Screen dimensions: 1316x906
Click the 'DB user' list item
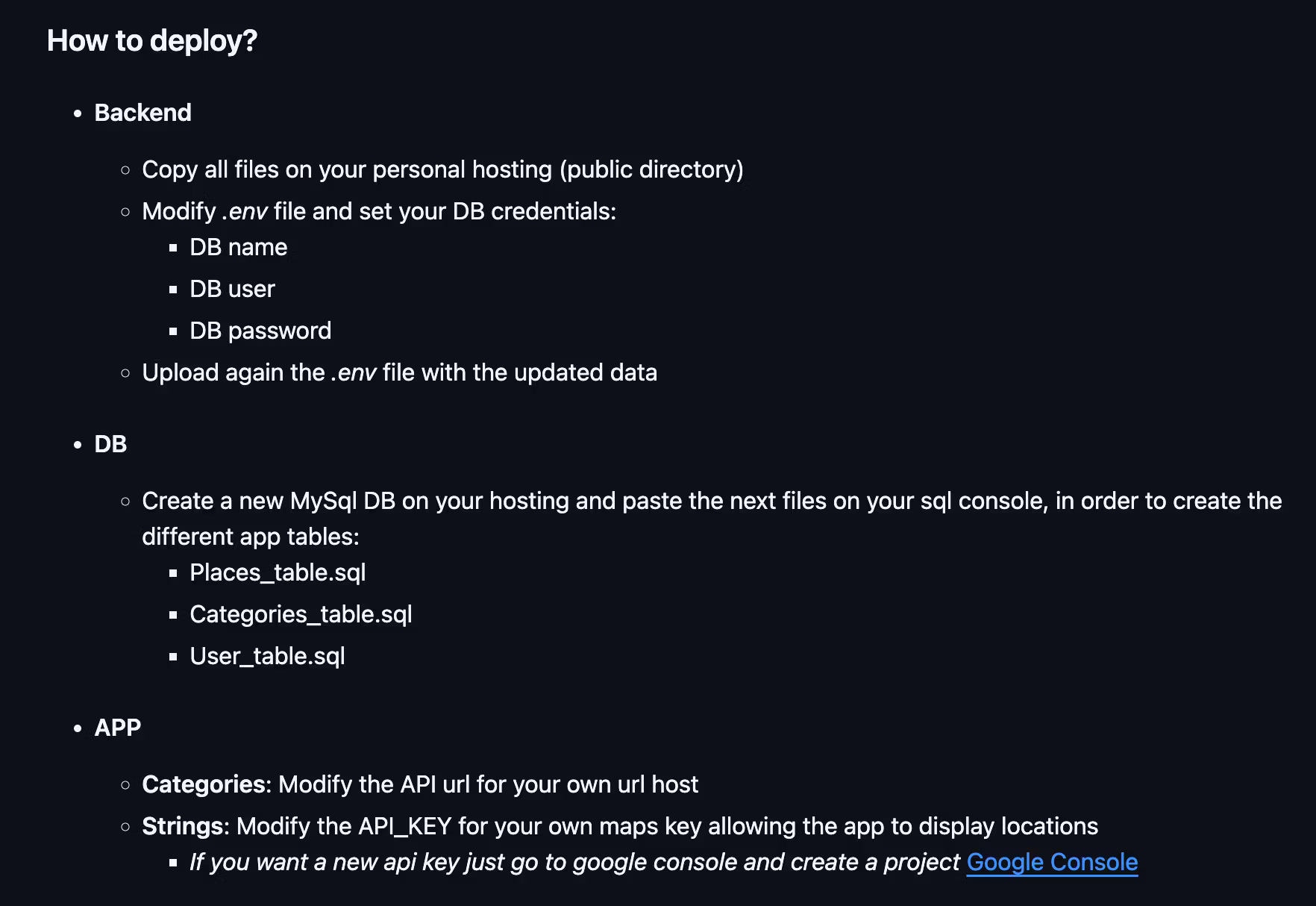point(232,289)
